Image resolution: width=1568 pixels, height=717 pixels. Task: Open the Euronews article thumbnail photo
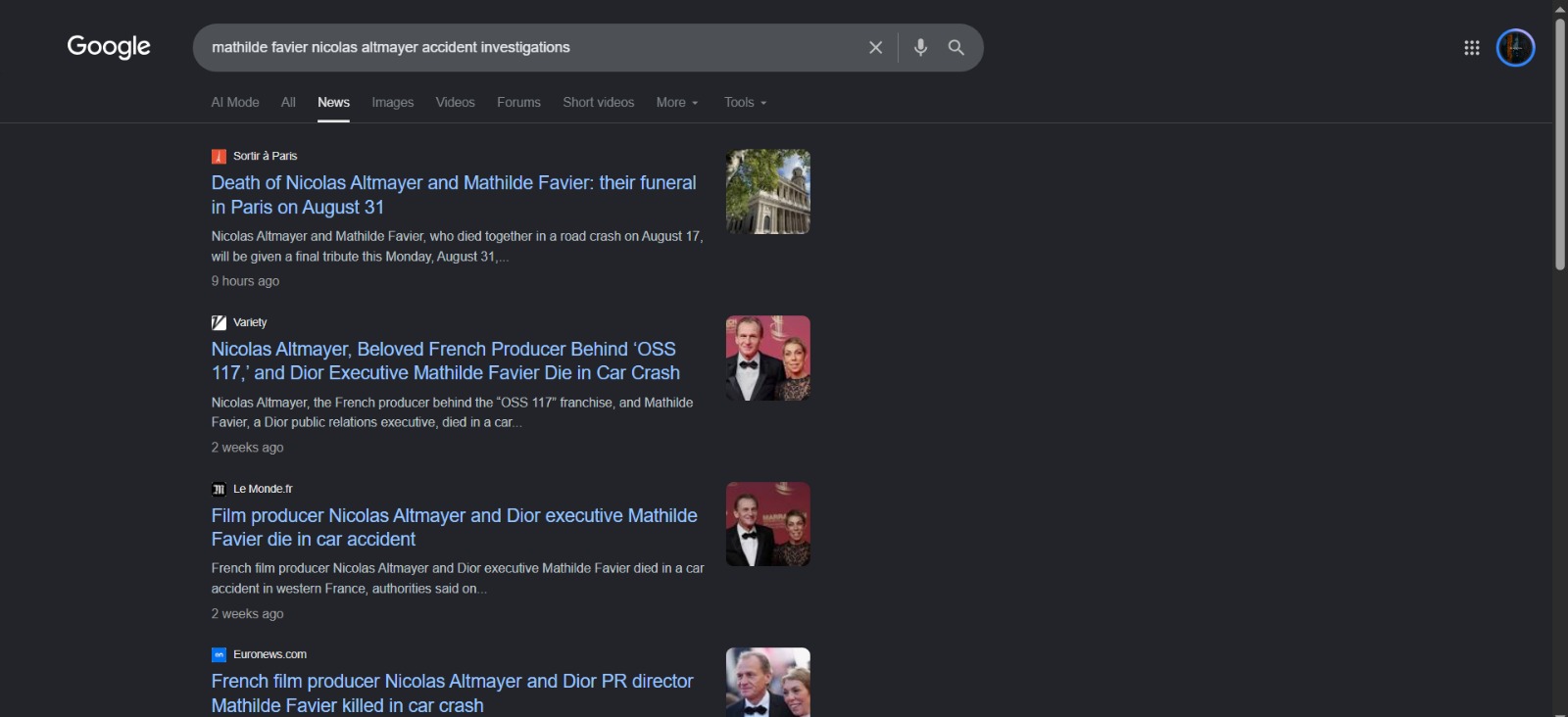point(768,683)
